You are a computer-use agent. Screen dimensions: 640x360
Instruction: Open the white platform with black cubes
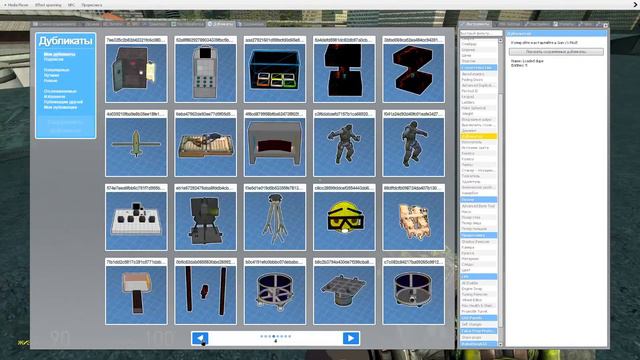point(136,217)
